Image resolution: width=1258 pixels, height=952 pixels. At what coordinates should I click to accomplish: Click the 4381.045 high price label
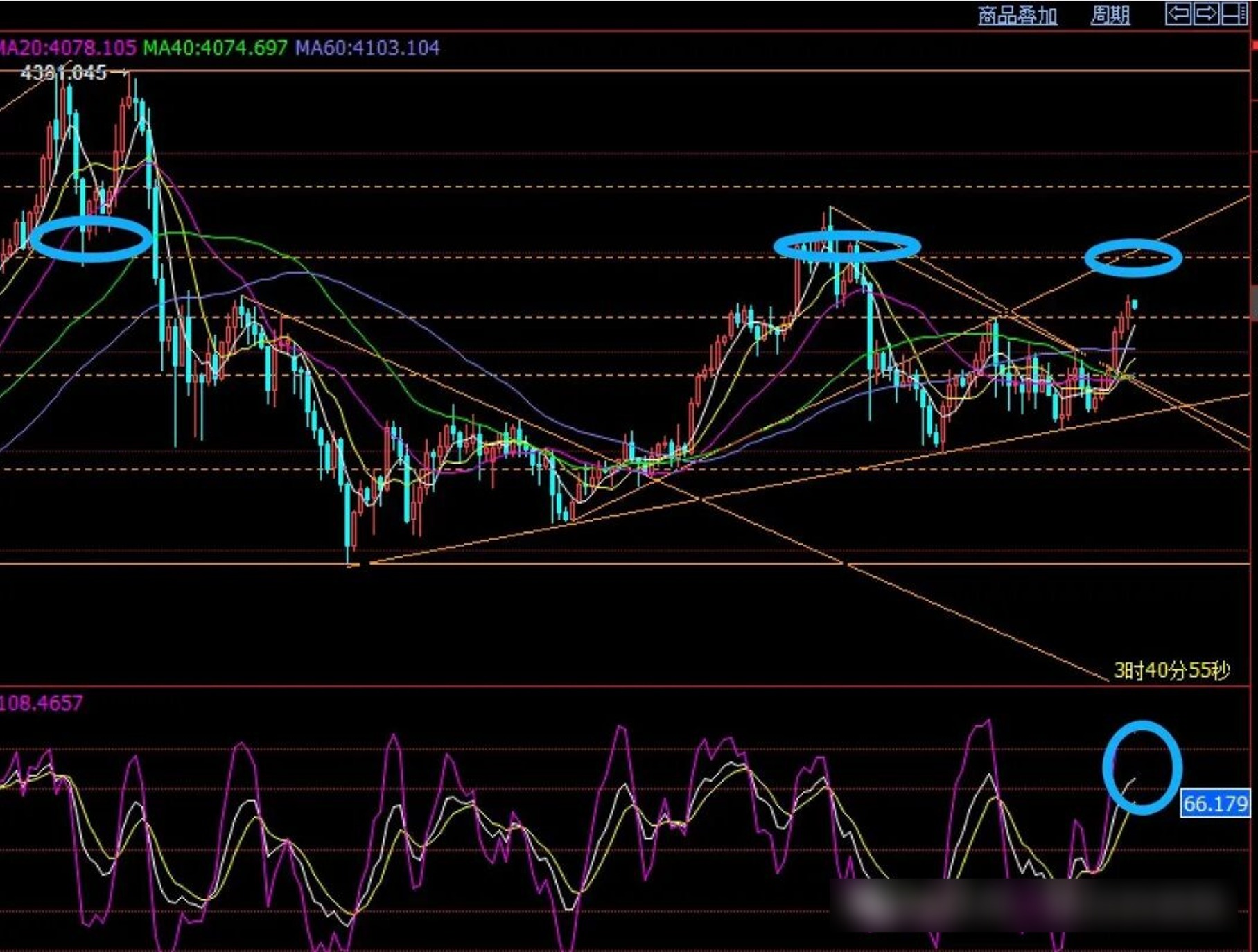pyautogui.click(x=64, y=73)
